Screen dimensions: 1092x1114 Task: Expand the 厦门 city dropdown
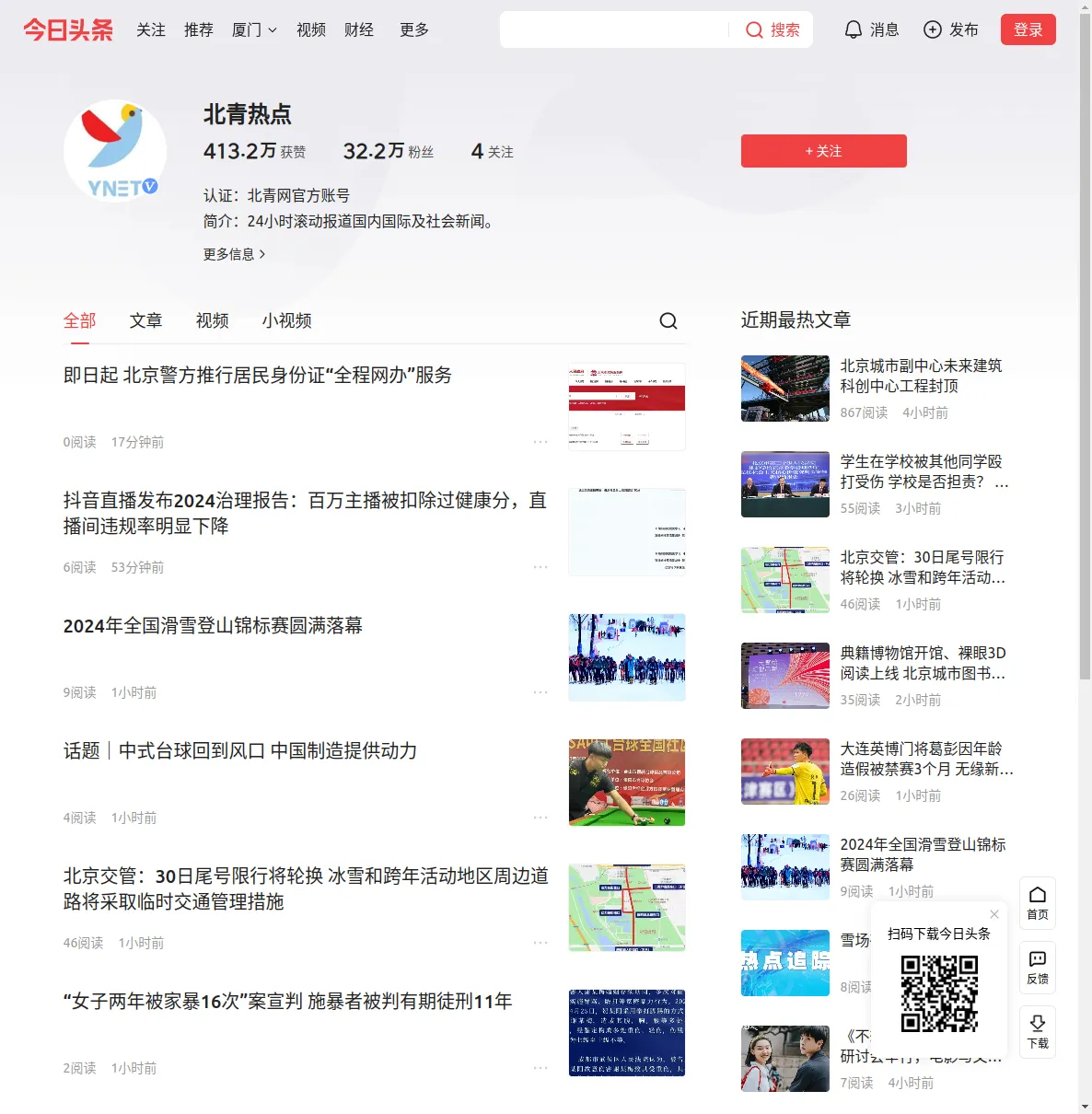click(x=254, y=30)
